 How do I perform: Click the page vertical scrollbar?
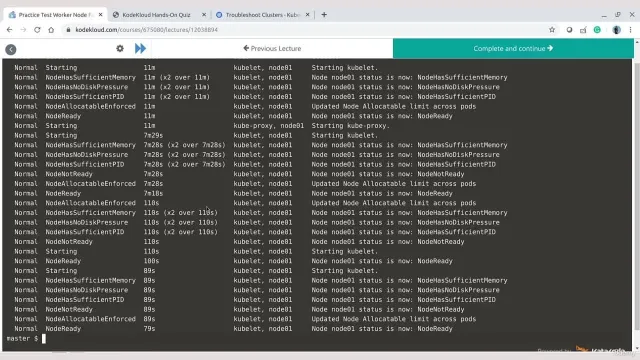click(637, 196)
